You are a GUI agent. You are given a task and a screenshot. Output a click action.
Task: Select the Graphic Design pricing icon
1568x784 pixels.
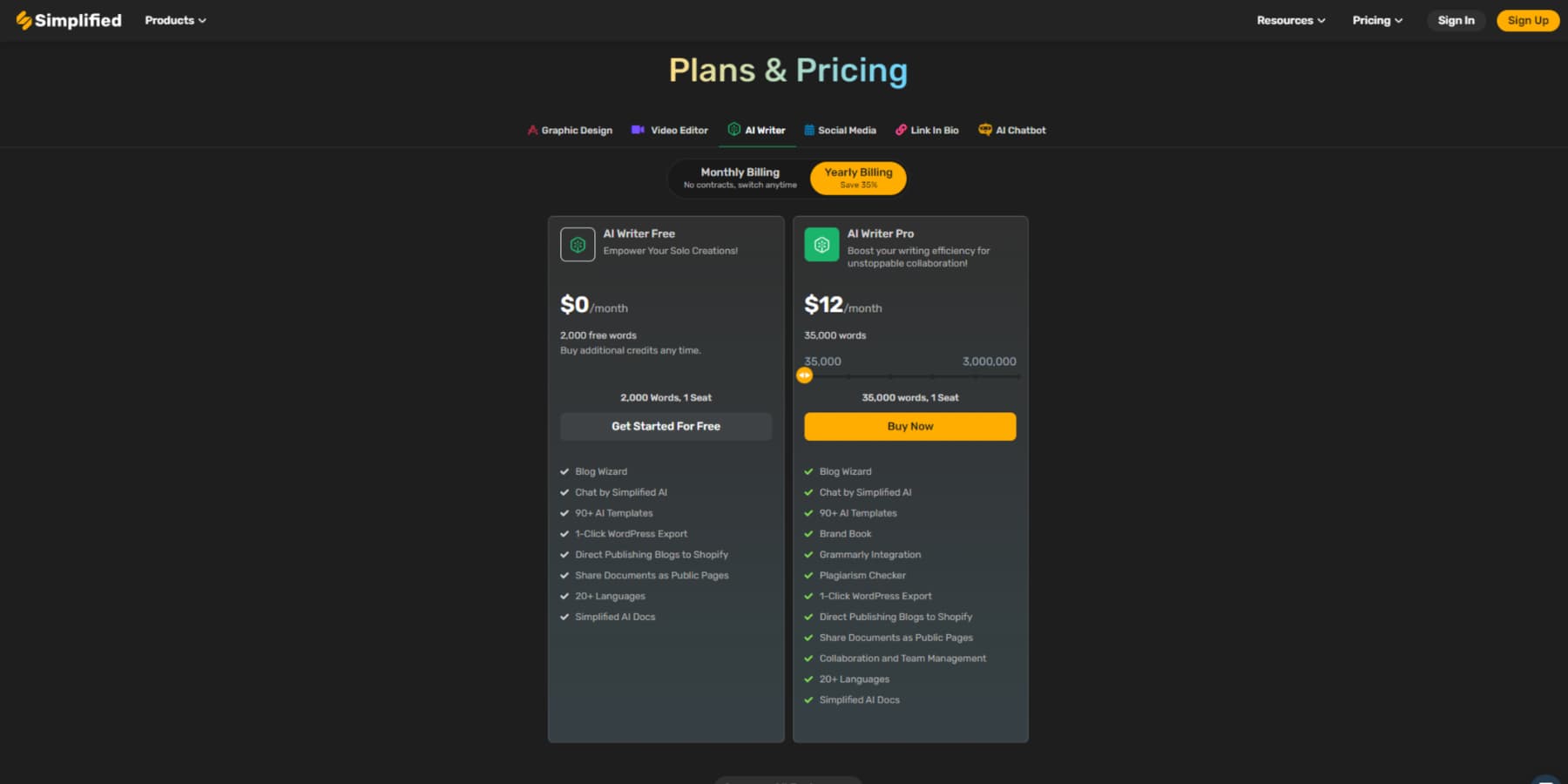pos(531,130)
